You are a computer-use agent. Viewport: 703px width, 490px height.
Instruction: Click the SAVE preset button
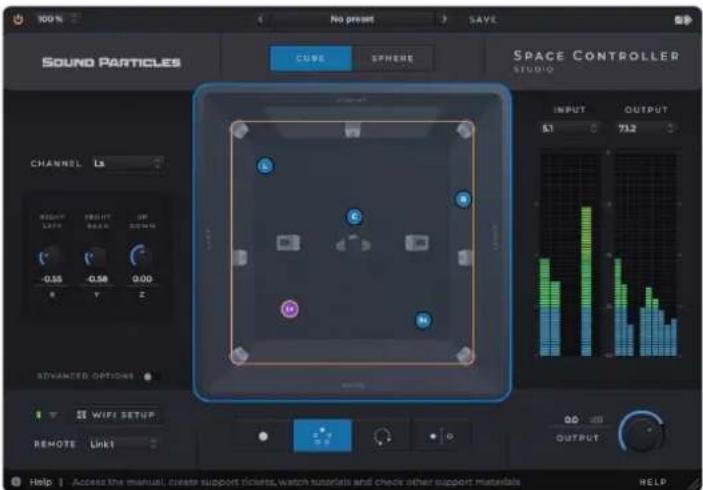click(483, 20)
